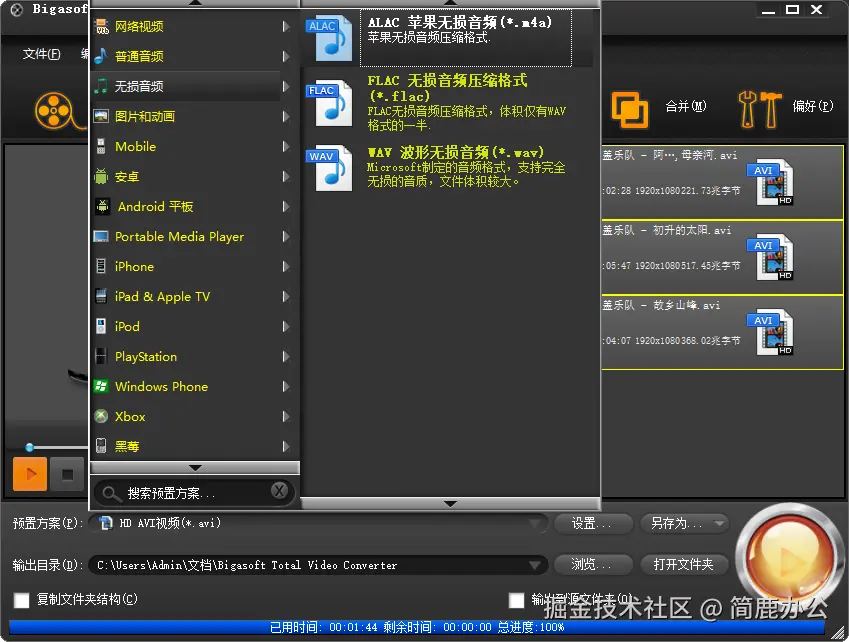Click the 普通音频 music note icon
Viewport: 849px width, 642px height.
pyautogui.click(x=101, y=56)
